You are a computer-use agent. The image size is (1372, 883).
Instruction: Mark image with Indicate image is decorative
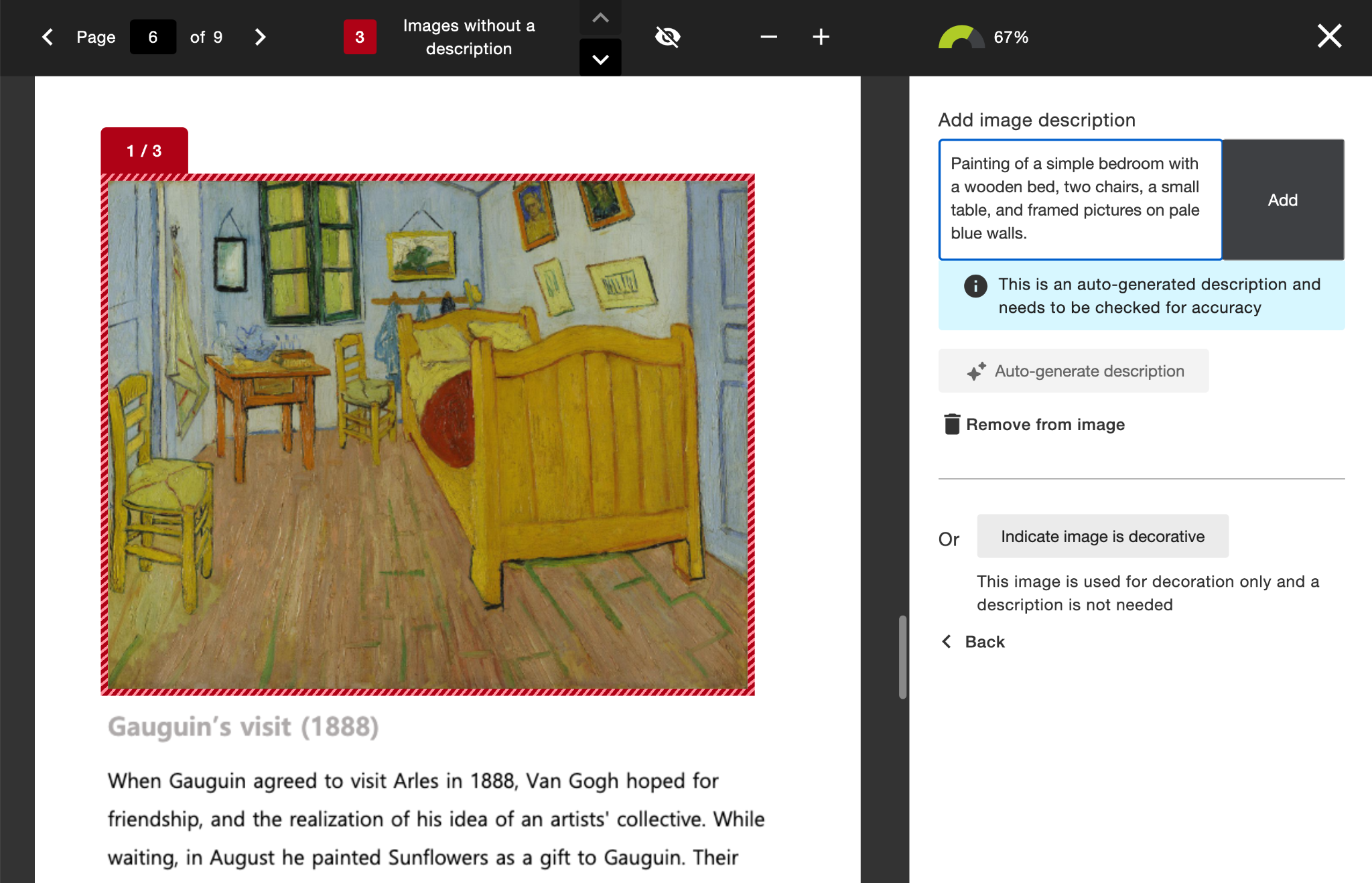point(1103,536)
